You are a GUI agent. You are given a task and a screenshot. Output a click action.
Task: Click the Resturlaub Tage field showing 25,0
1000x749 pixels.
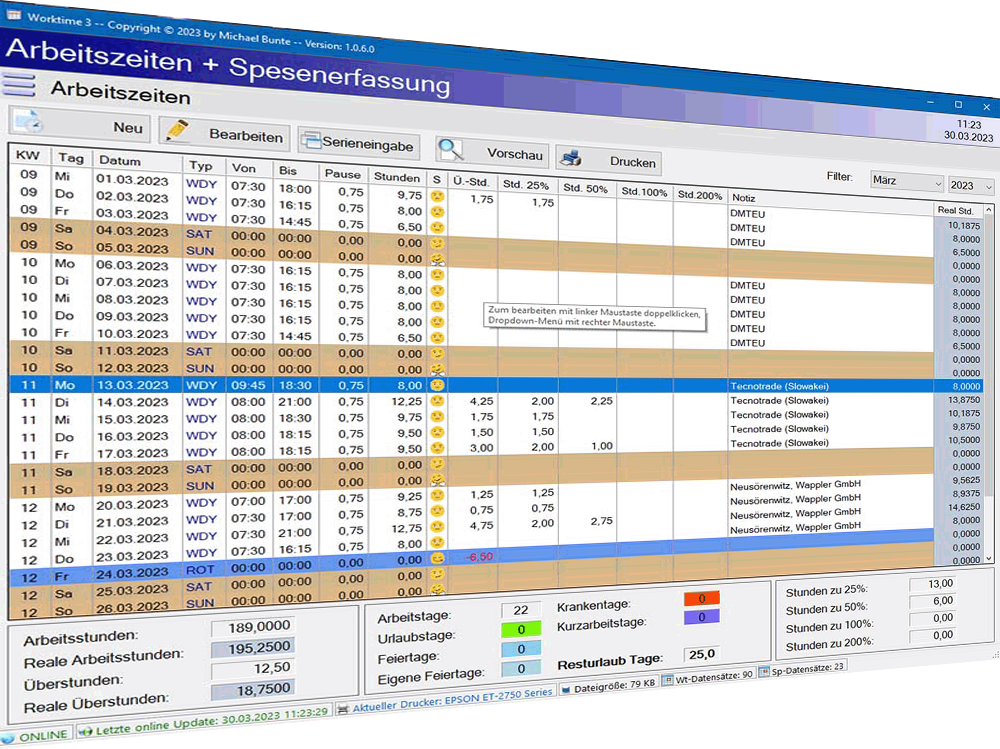click(702, 654)
